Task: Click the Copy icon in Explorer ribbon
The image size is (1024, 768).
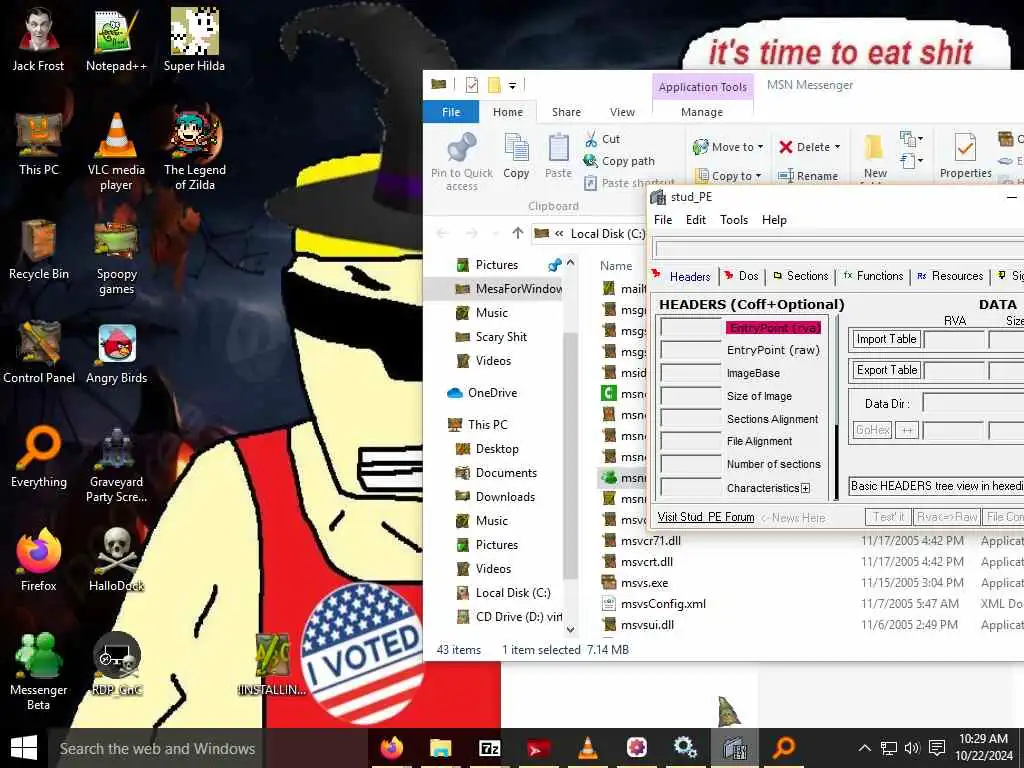Action: tap(516, 155)
